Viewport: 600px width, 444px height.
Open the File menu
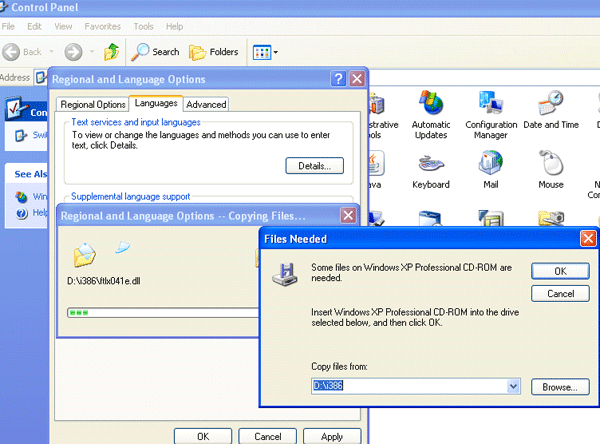[x=8, y=26]
